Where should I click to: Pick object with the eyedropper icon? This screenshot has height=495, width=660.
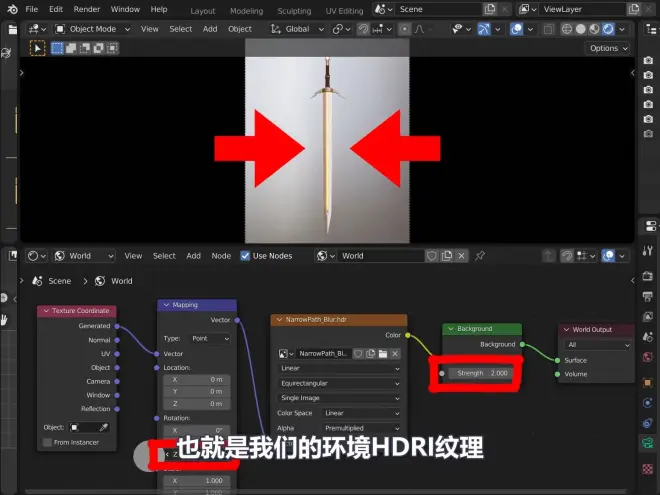click(x=103, y=428)
